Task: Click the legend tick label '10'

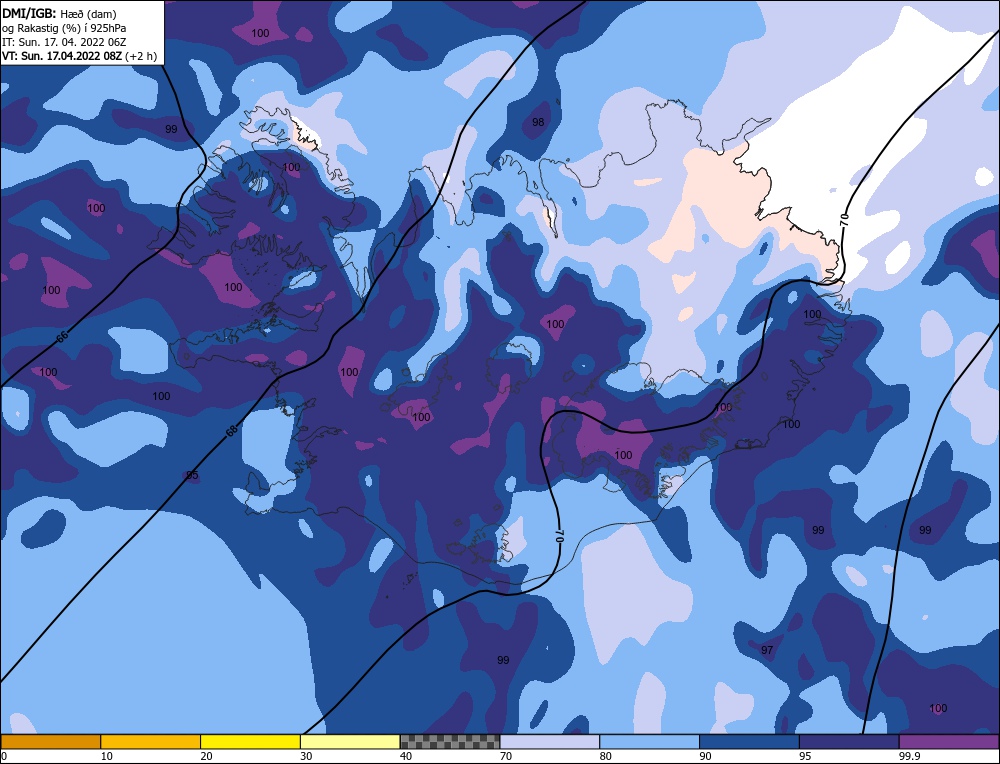Action: (x=107, y=756)
